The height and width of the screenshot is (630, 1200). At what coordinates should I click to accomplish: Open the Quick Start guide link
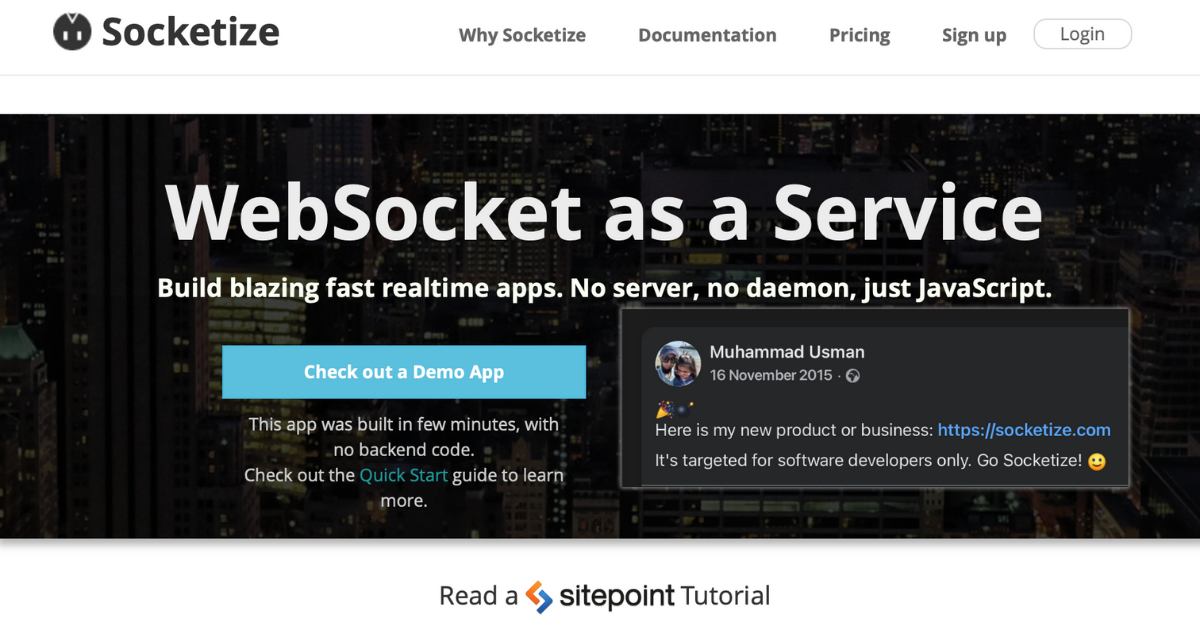click(404, 474)
